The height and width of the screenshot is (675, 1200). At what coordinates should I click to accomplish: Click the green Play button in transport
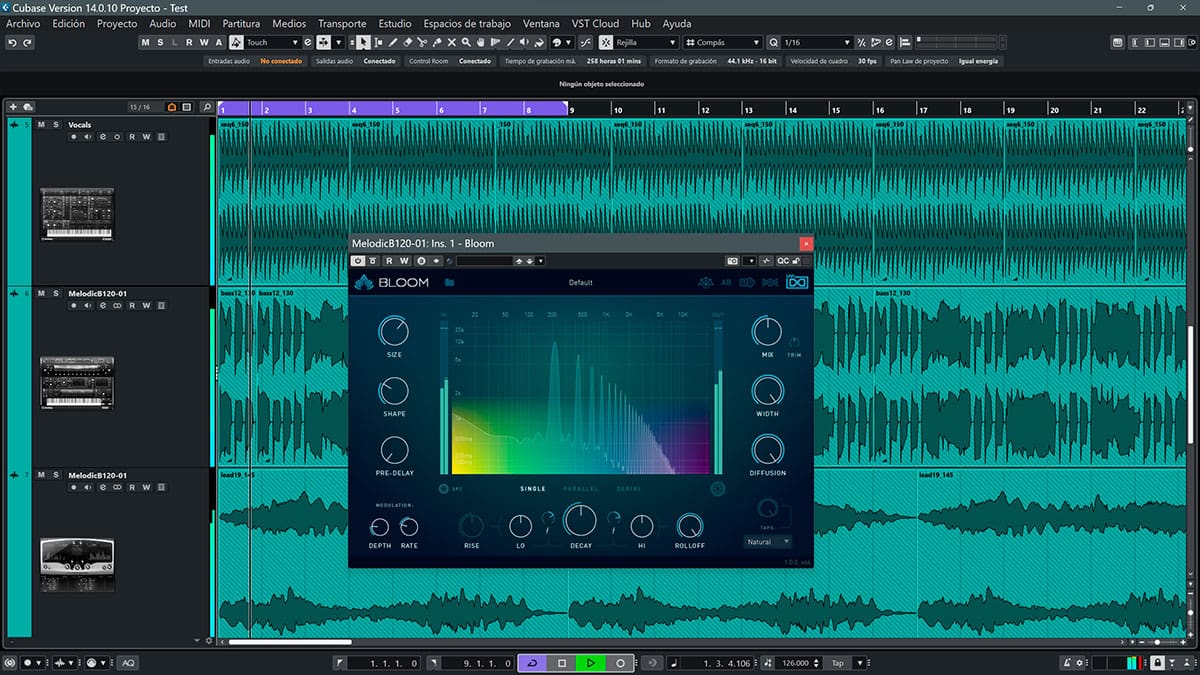pos(591,663)
